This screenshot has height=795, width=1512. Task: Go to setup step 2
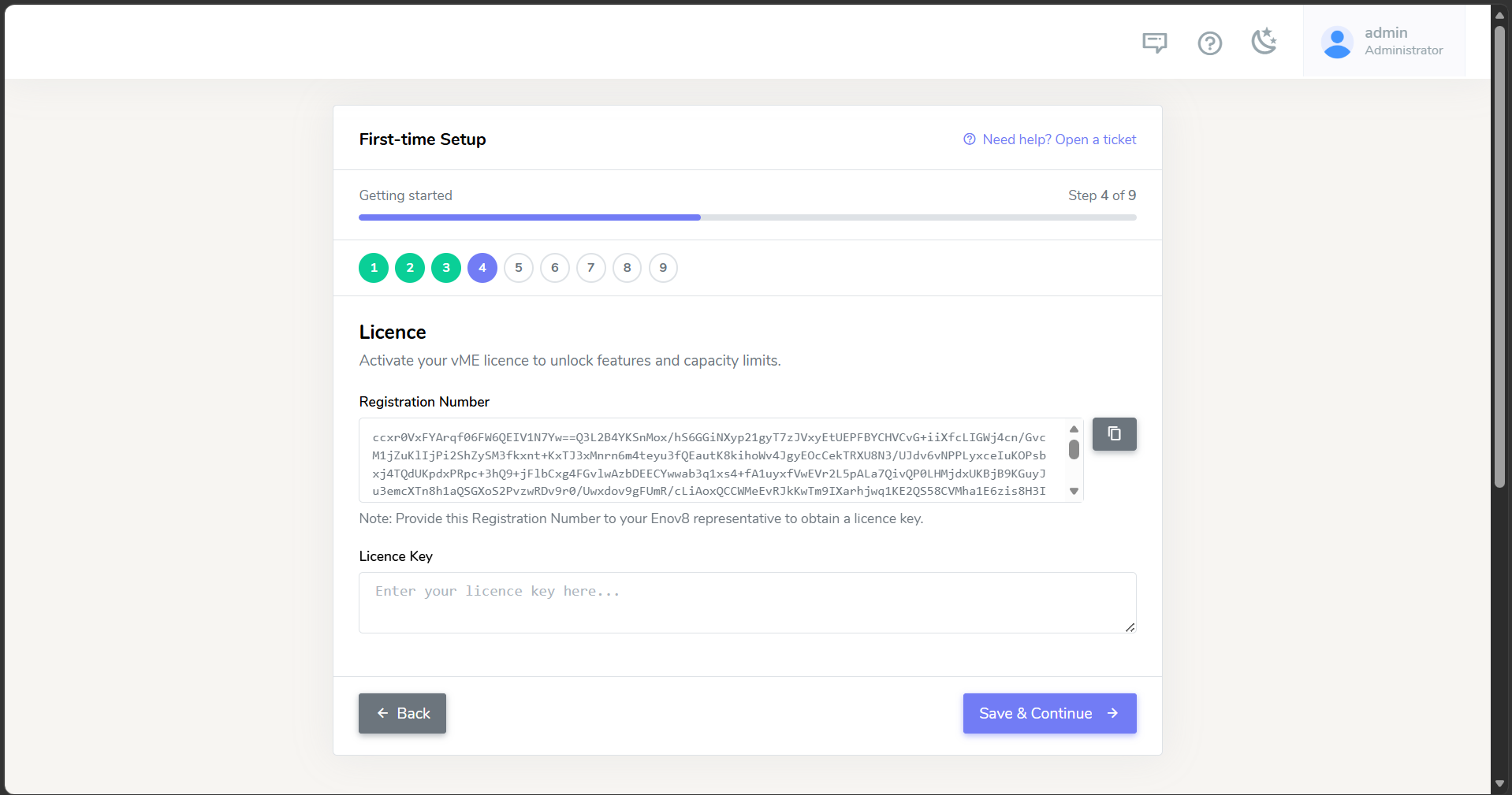410,268
